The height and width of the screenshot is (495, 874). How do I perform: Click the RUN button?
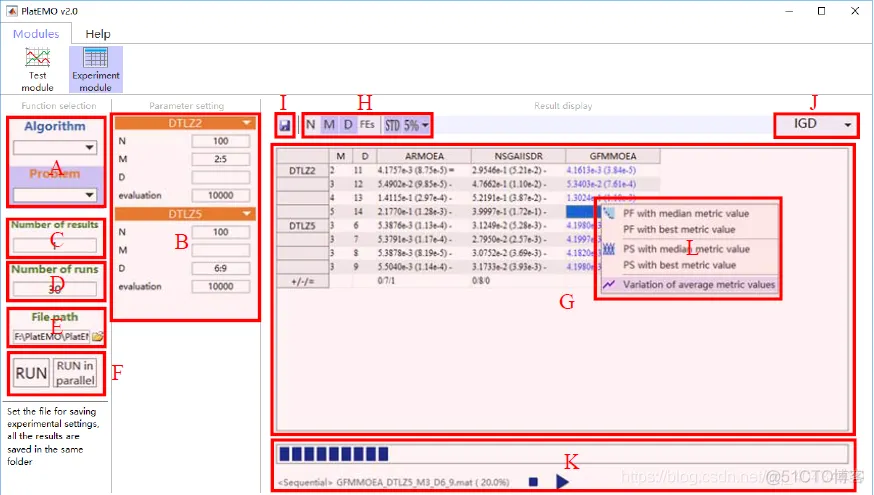coord(31,373)
